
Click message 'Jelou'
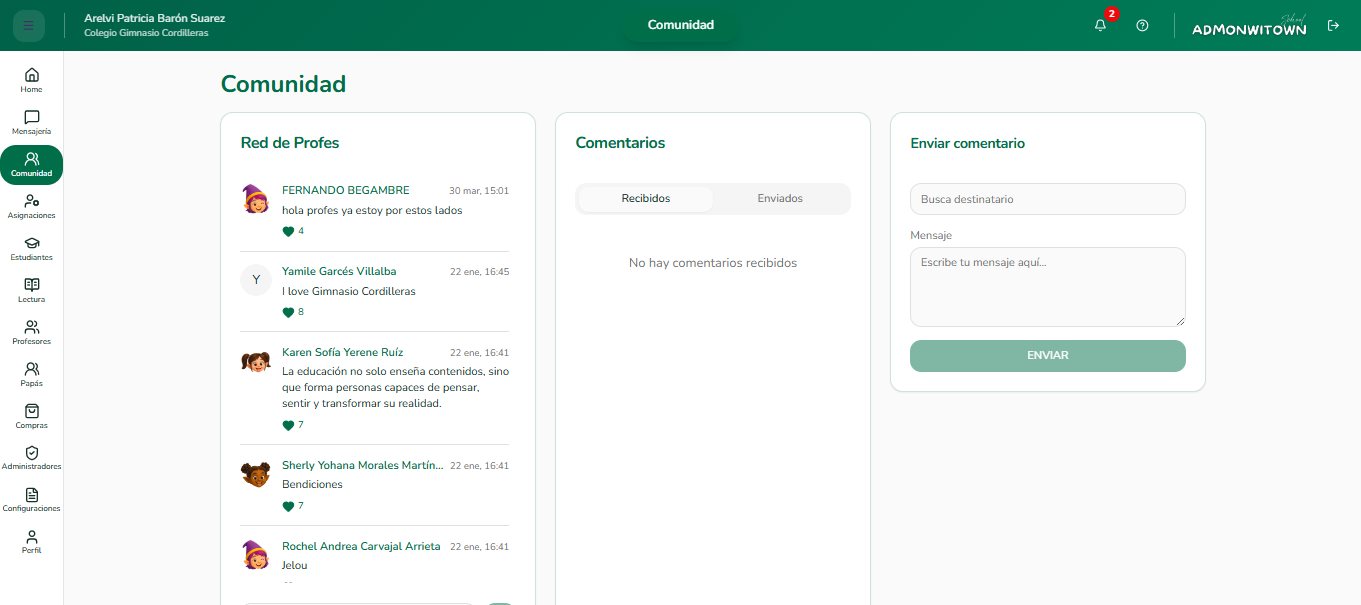pos(295,565)
